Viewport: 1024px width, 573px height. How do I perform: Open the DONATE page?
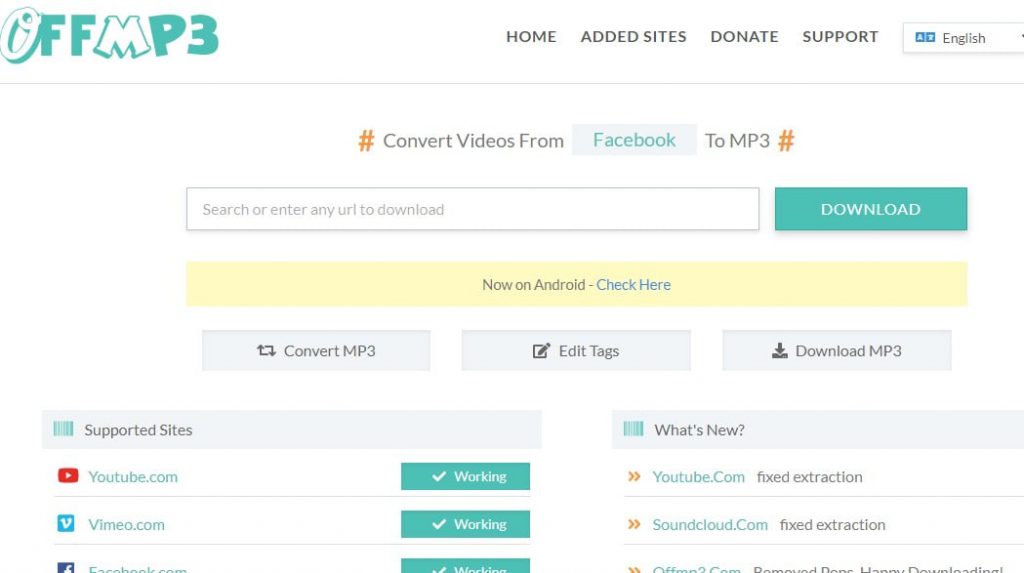click(x=744, y=37)
